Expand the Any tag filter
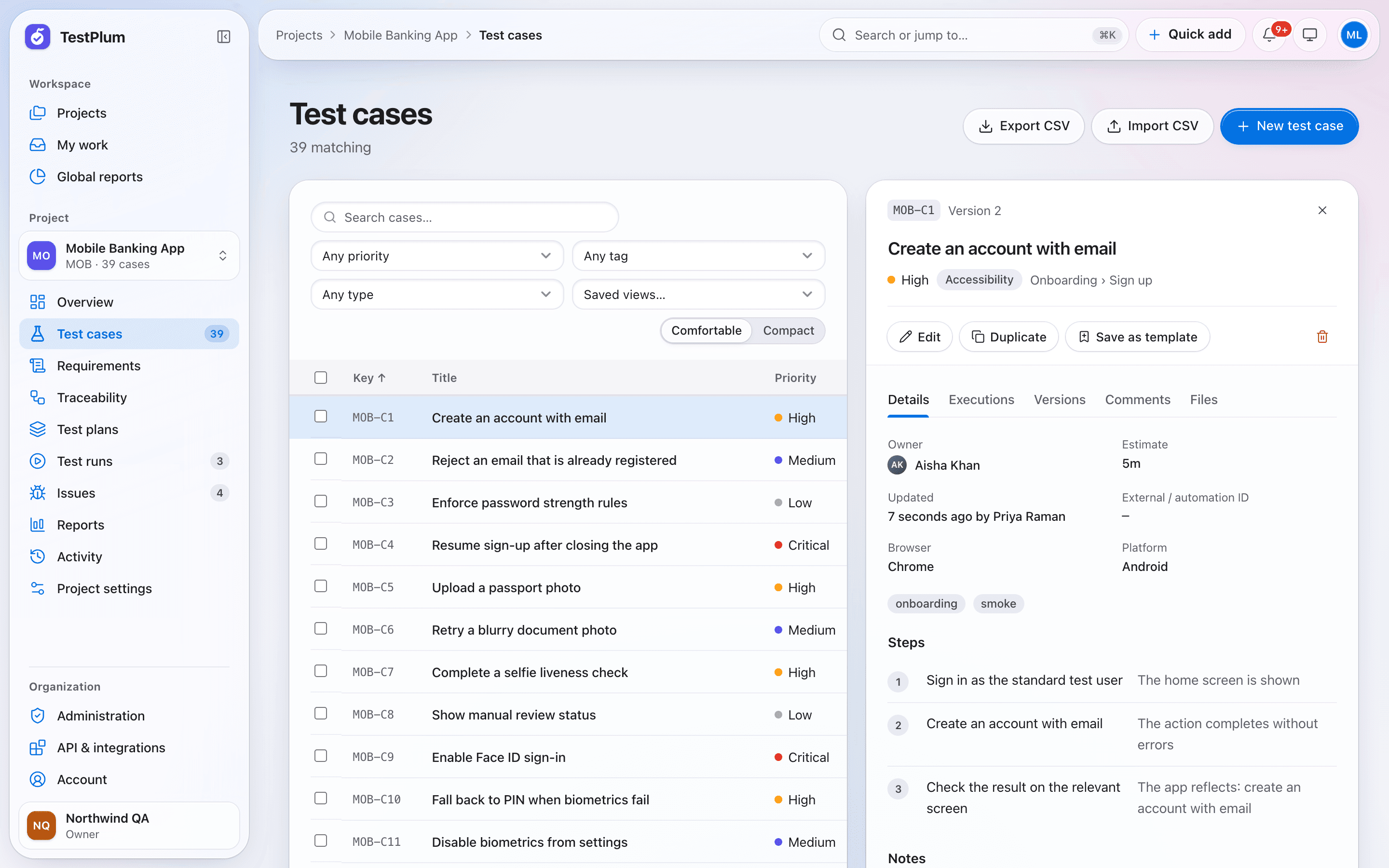This screenshot has height=868, width=1389. click(698, 256)
